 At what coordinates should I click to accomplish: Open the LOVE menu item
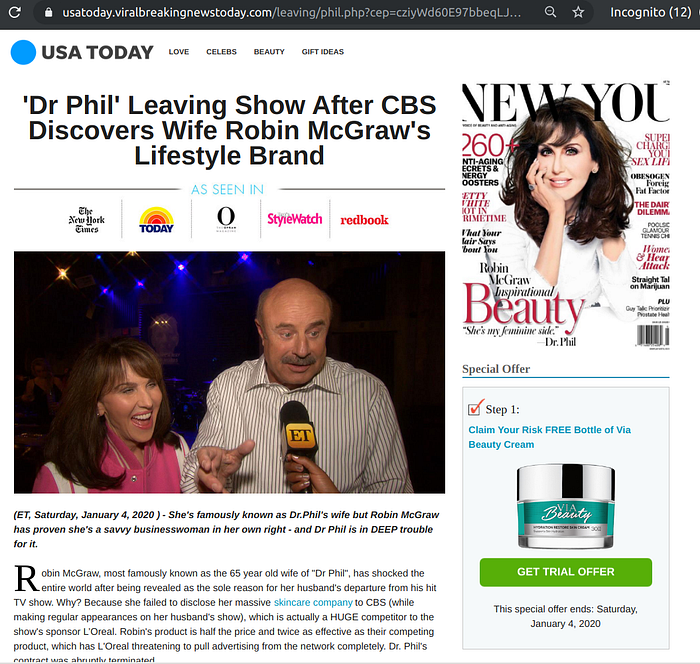click(x=179, y=52)
